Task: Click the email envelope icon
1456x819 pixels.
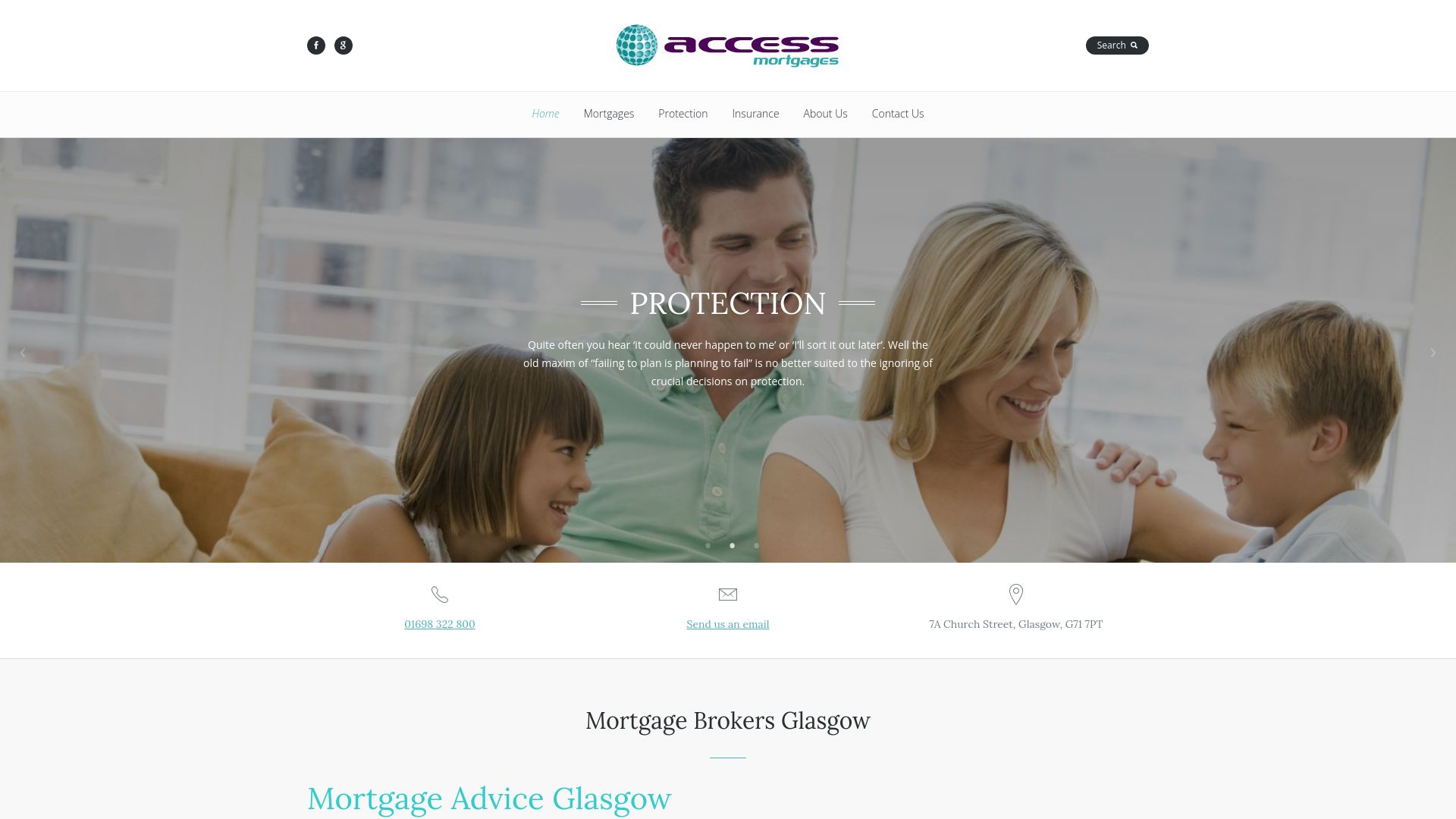Action: tap(727, 594)
